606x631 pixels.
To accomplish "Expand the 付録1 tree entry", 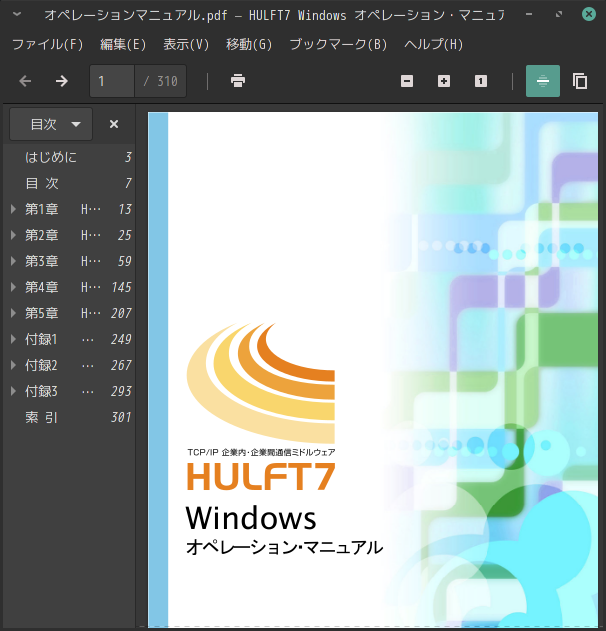I will pyautogui.click(x=13, y=339).
